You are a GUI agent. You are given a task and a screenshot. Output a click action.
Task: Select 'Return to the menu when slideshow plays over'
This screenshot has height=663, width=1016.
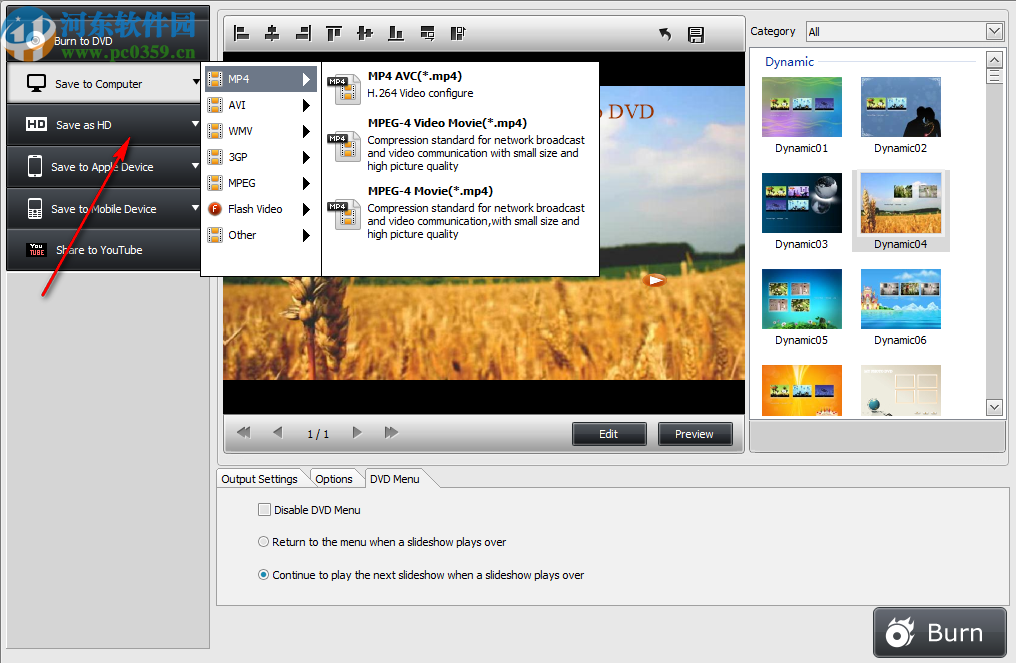click(x=263, y=541)
